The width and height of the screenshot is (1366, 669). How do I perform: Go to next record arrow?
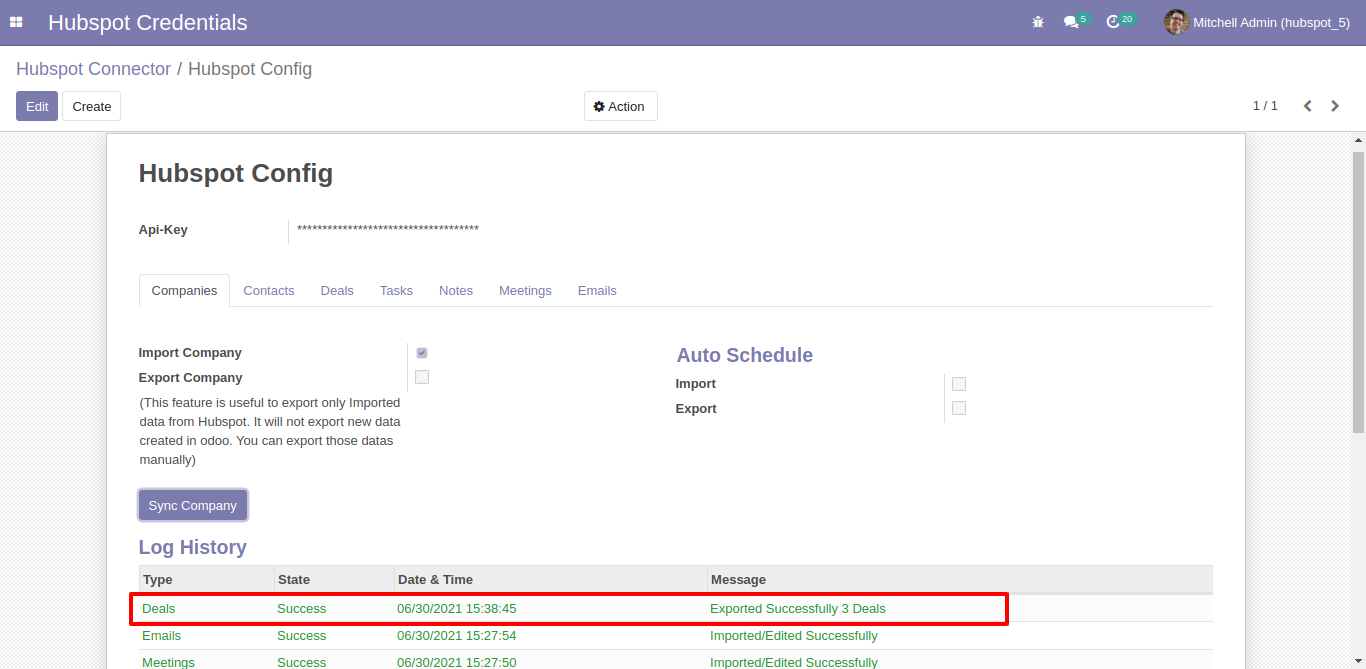coord(1335,106)
